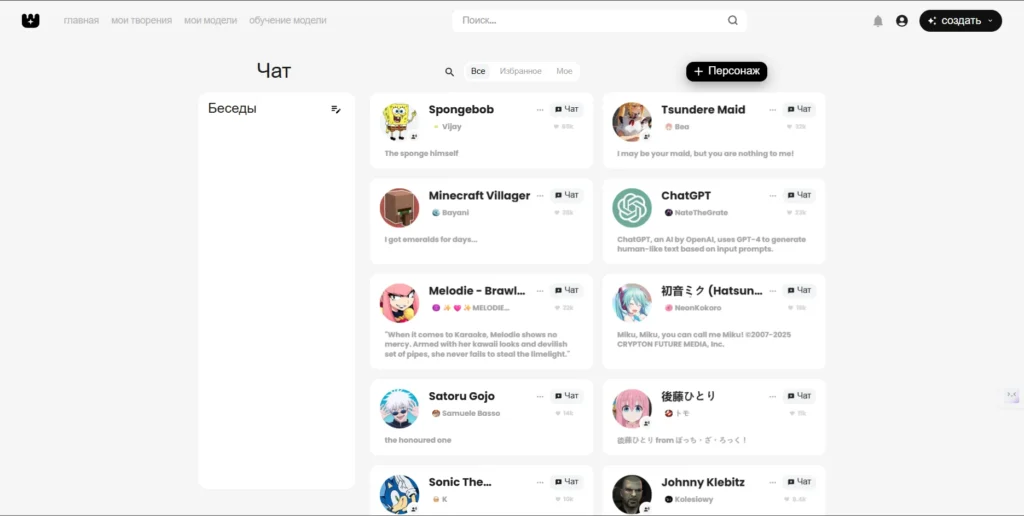
Task: Click the text 'The sponge himself'
Action: point(421,153)
